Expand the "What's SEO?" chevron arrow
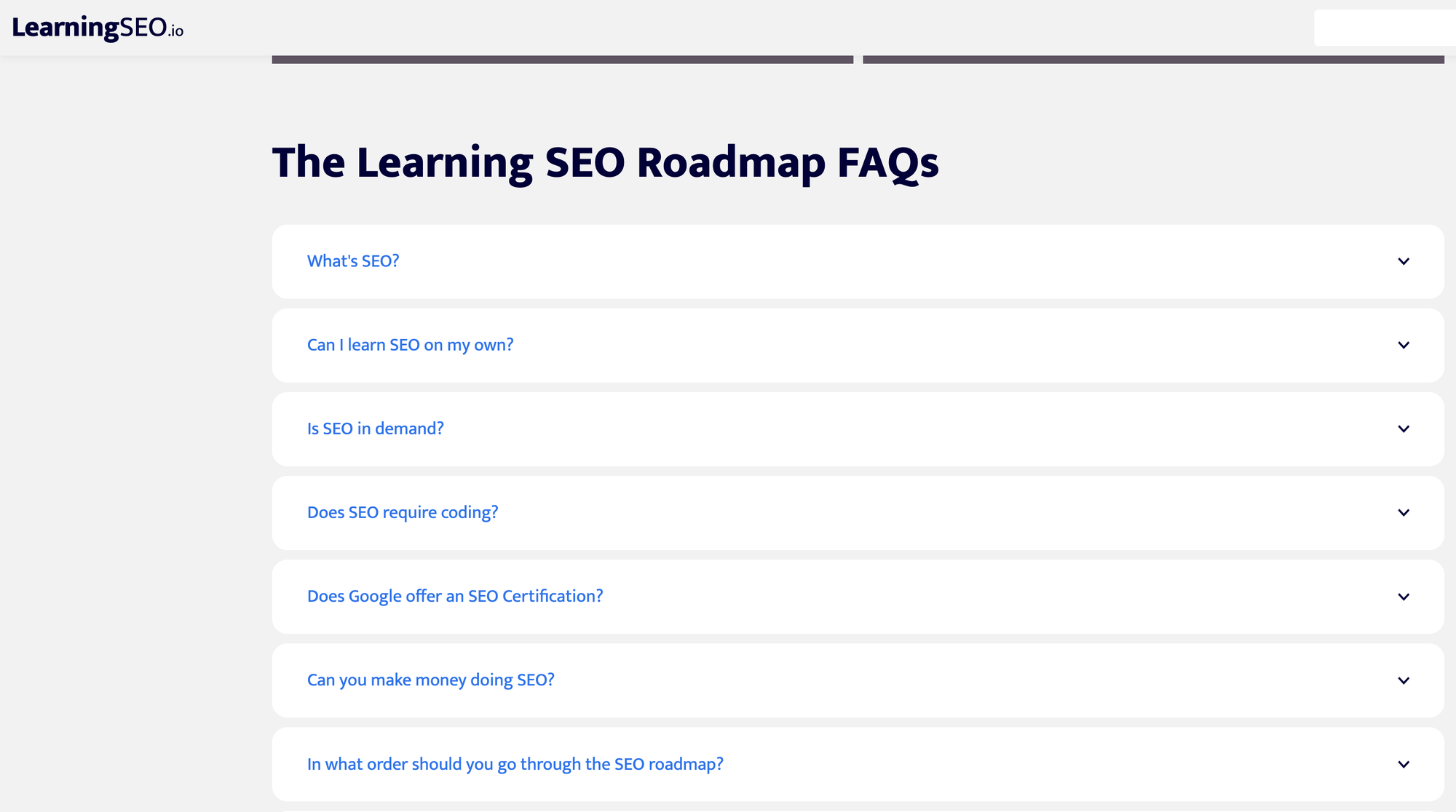 1404,261
